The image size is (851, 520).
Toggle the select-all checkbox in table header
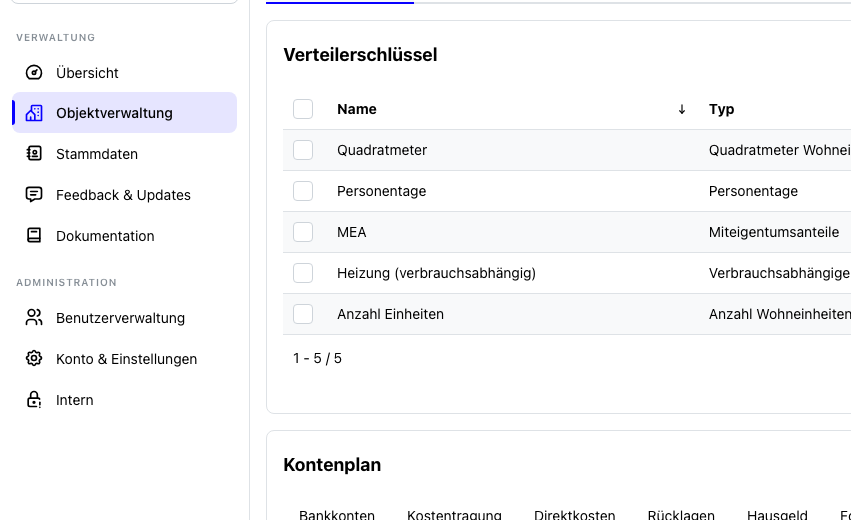point(303,109)
